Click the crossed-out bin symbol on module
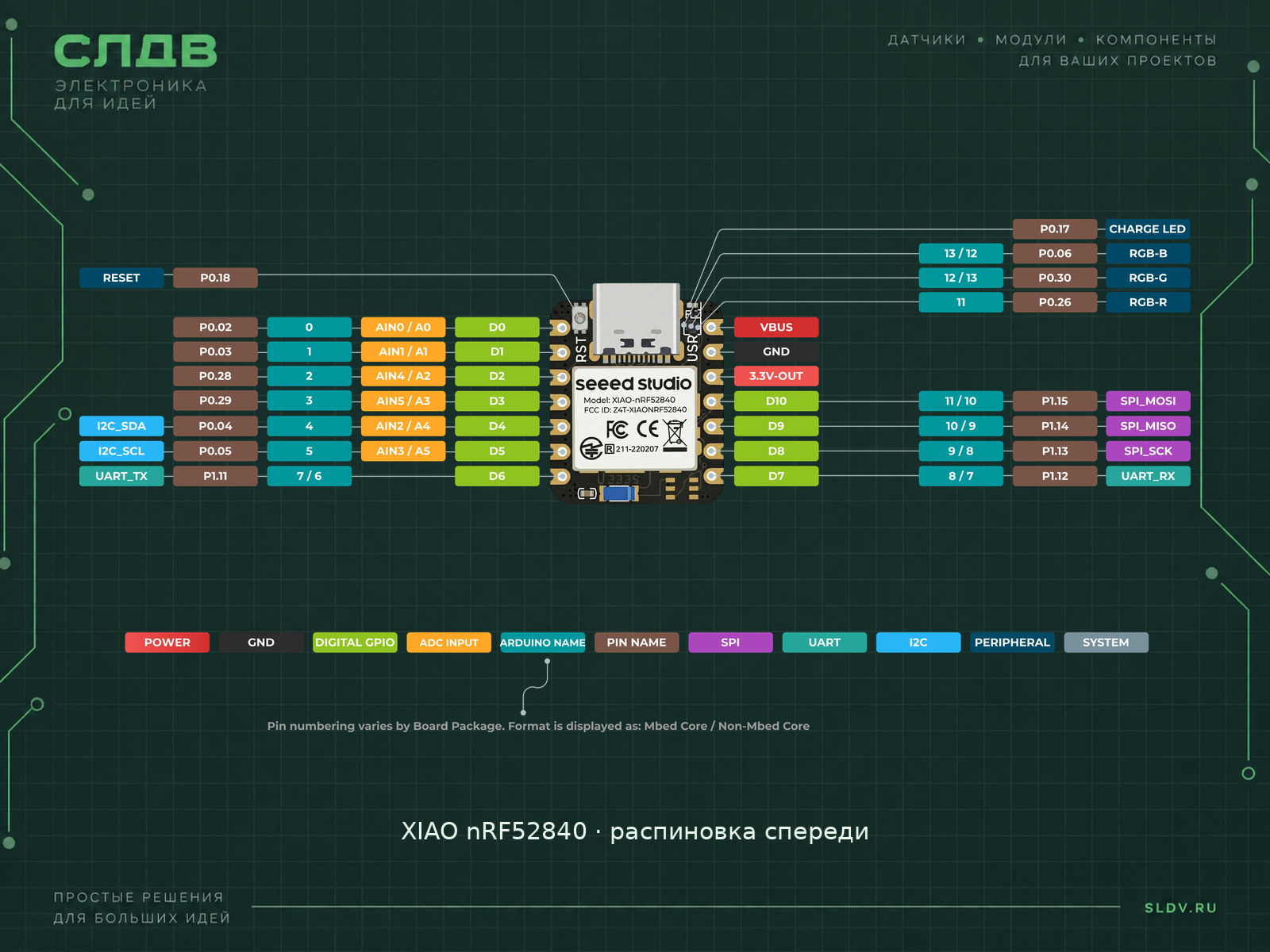Image resolution: width=1270 pixels, height=952 pixels. 675,435
